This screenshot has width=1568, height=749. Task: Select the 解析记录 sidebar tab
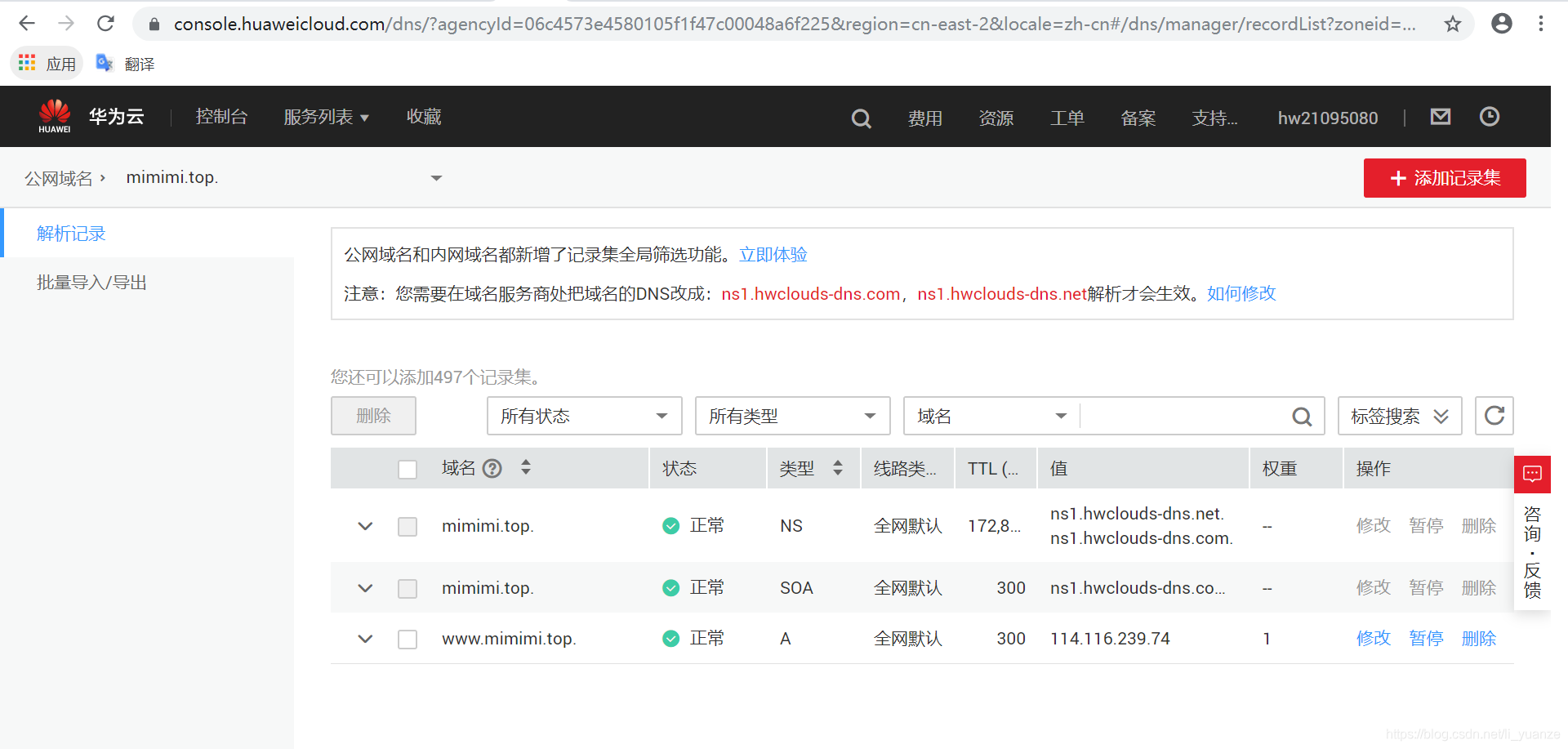(x=149, y=234)
